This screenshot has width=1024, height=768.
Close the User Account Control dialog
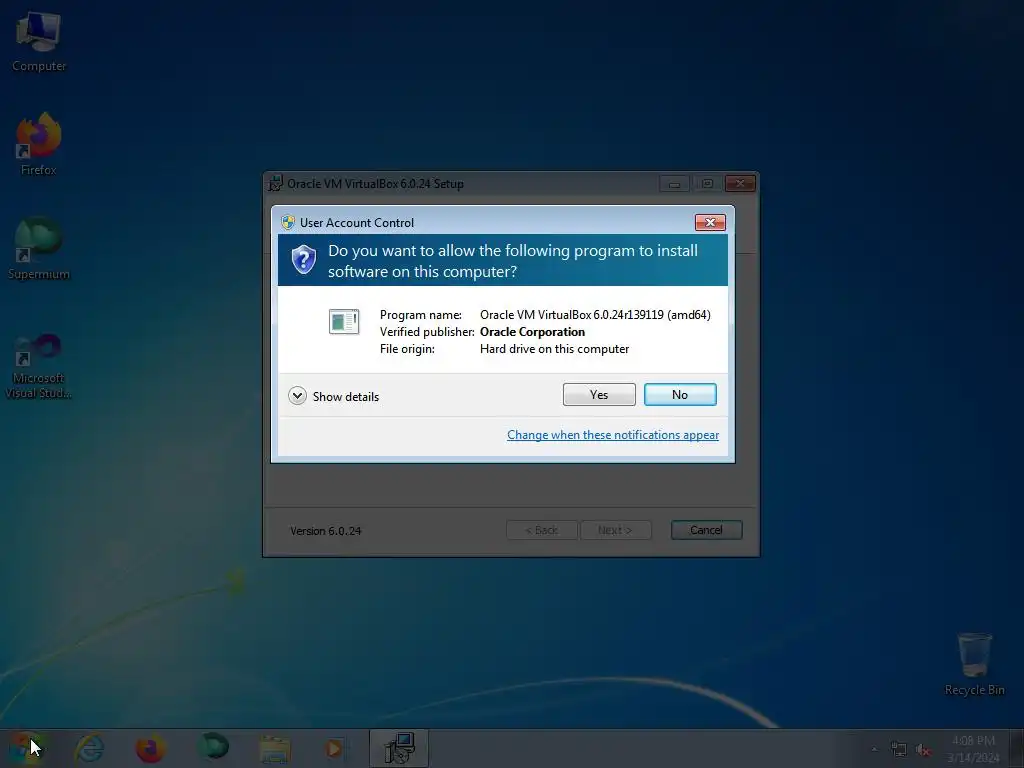(x=710, y=223)
